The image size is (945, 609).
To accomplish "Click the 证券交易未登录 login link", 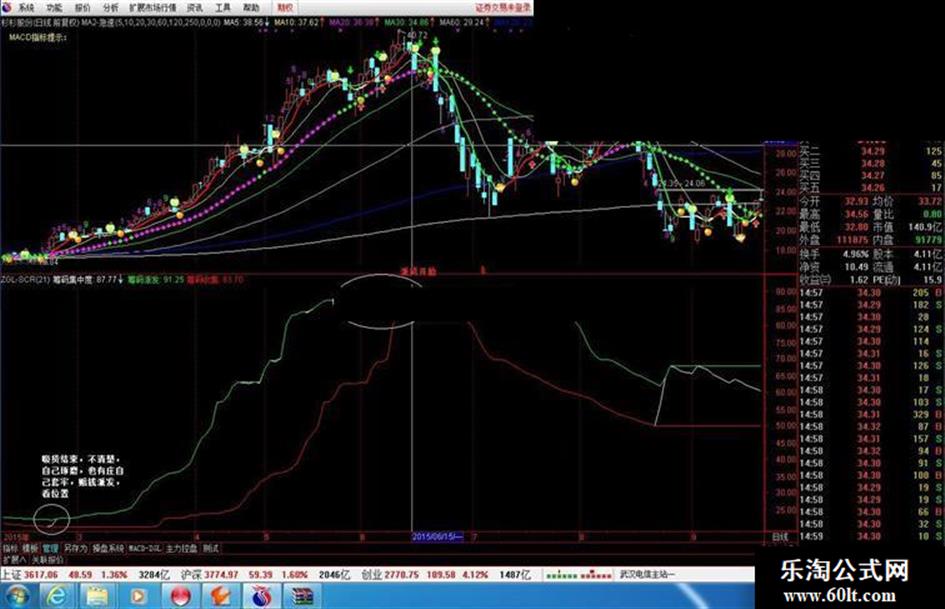I will [x=504, y=8].
